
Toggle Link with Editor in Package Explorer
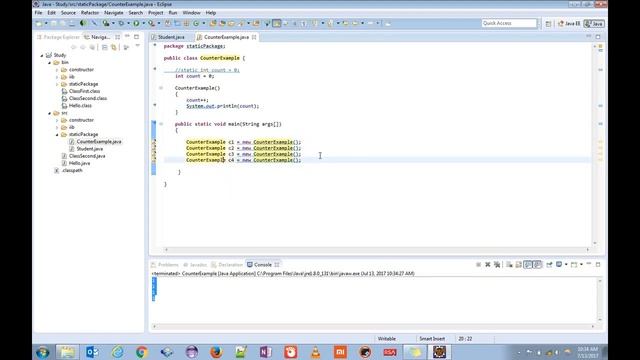click(114, 47)
